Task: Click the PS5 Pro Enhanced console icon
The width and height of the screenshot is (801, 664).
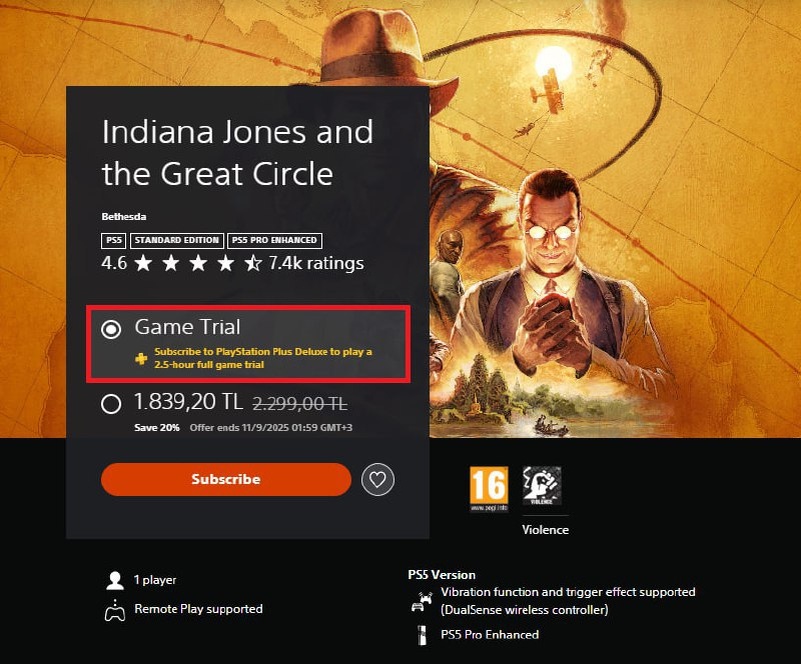Action: pos(422,635)
